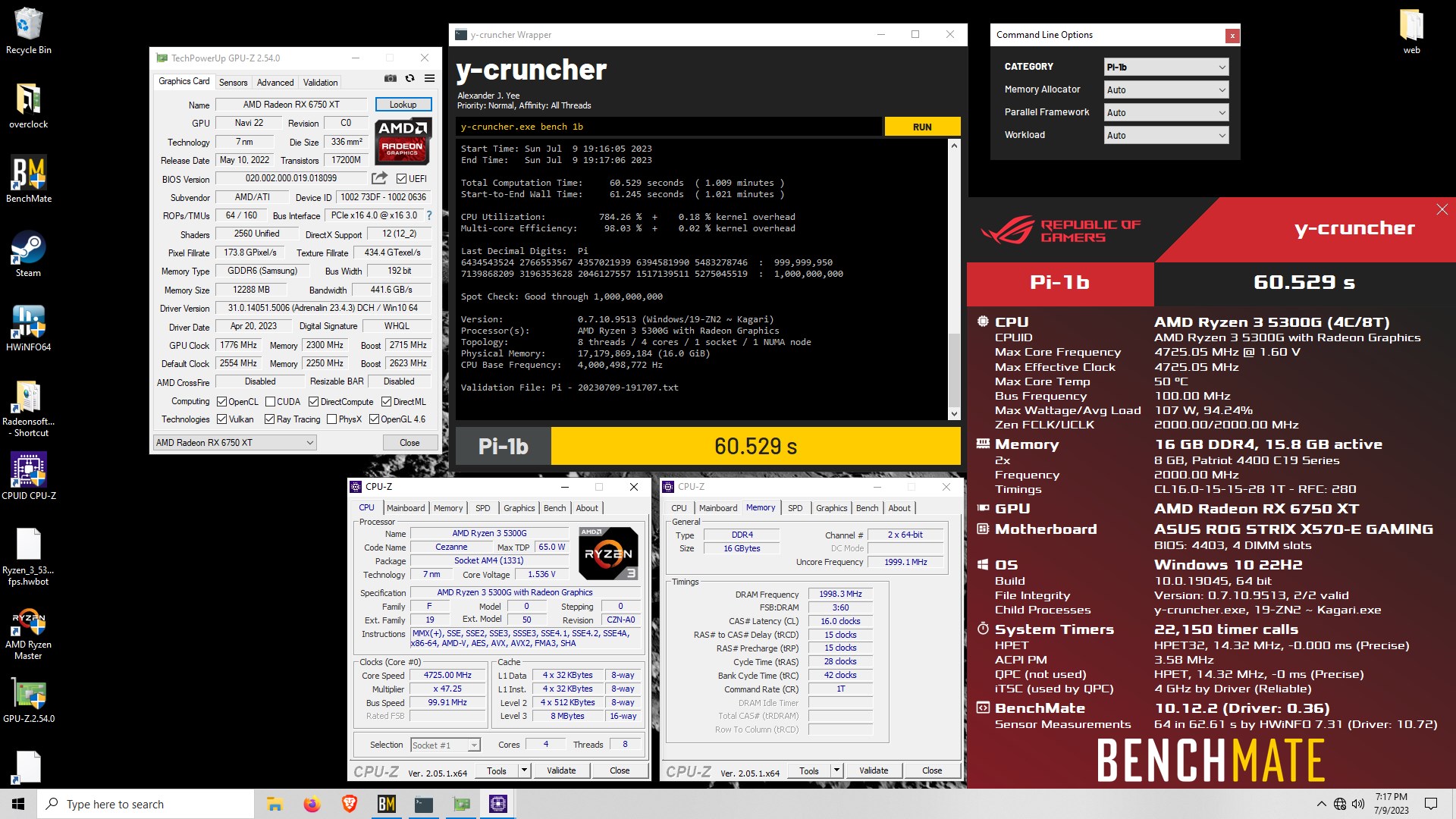
Task: Expand Tools dropdown arrow in right CPU-Z
Action: tap(836, 770)
